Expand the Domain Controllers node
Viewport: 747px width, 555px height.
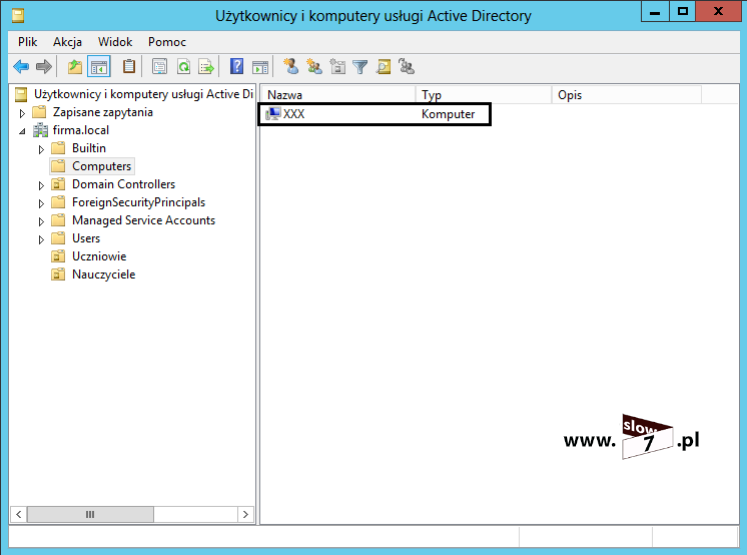pyautogui.click(x=42, y=185)
